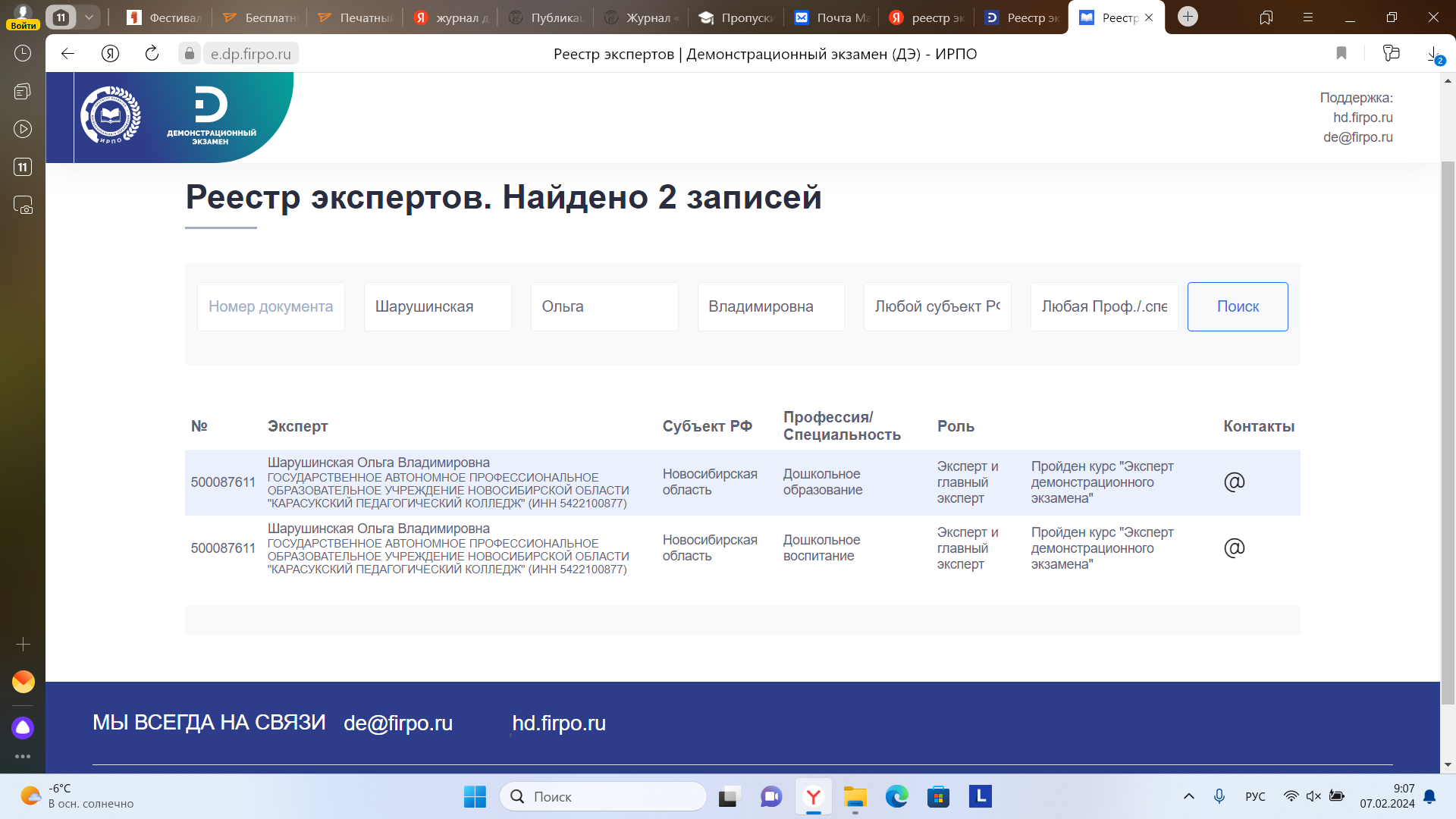Open the 'Любая Проф./спе' dropdown
This screenshot has height=819, width=1456.
pyautogui.click(x=1103, y=306)
